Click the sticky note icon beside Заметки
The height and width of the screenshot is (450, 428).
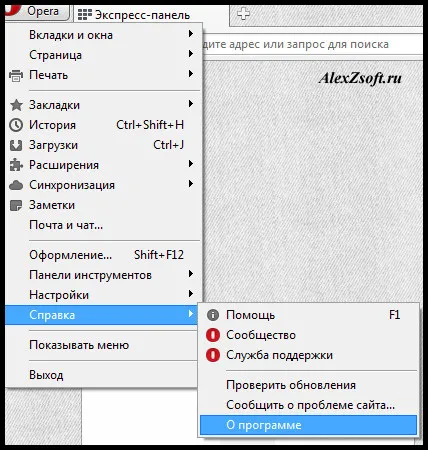tap(16, 205)
